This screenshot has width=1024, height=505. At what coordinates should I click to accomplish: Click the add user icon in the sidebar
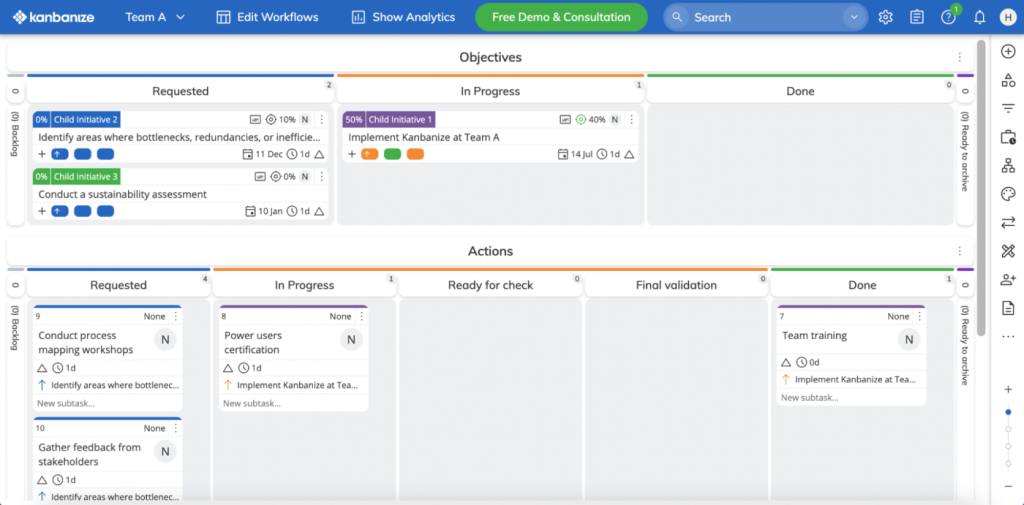(x=1008, y=280)
